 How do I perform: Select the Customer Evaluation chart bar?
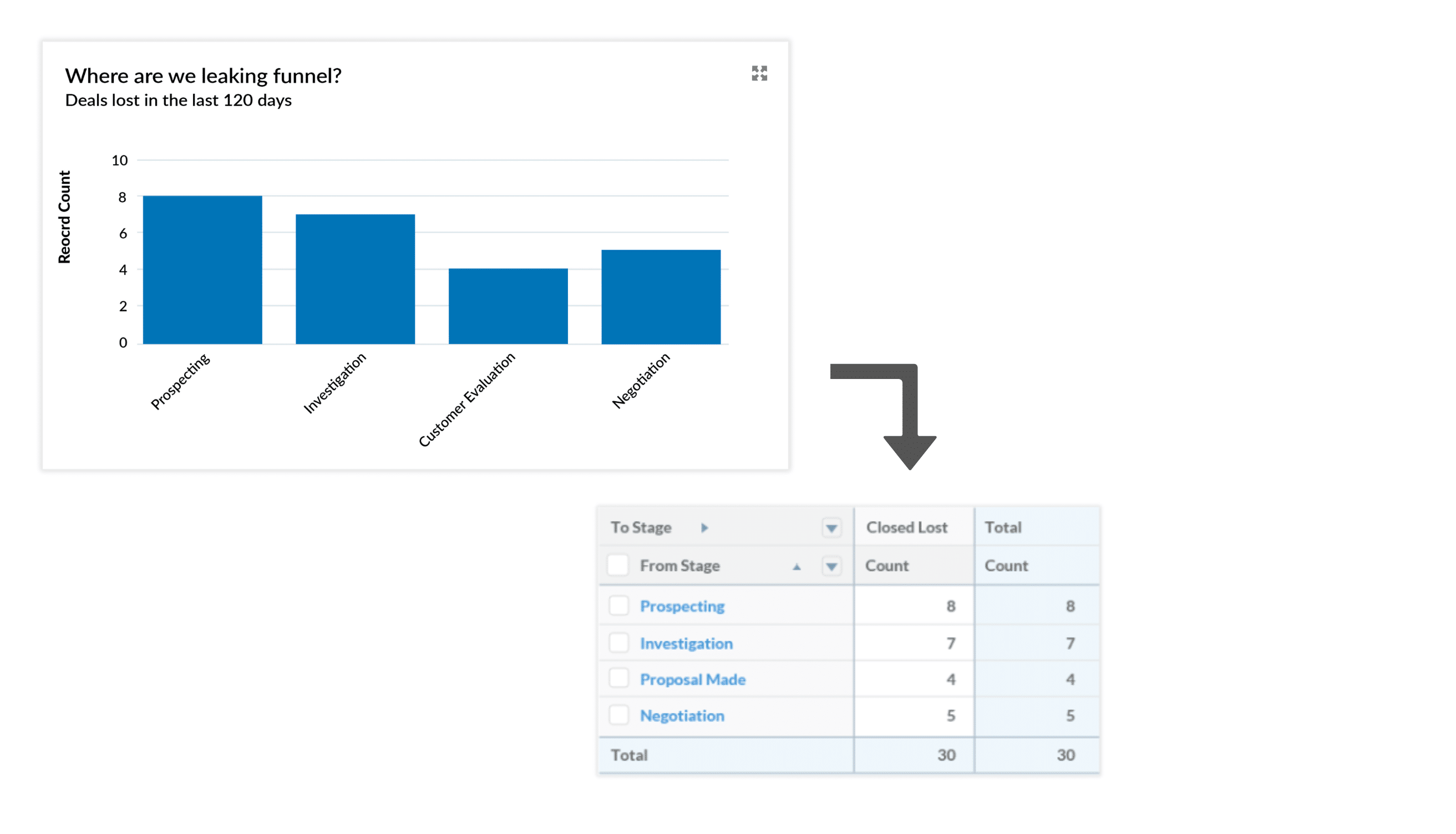(x=508, y=306)
